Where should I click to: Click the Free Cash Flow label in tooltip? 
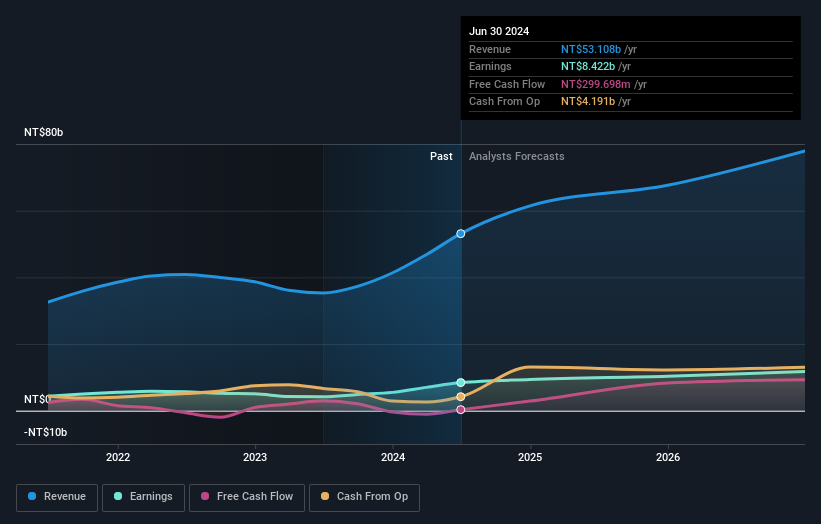[x=507, y=84]
